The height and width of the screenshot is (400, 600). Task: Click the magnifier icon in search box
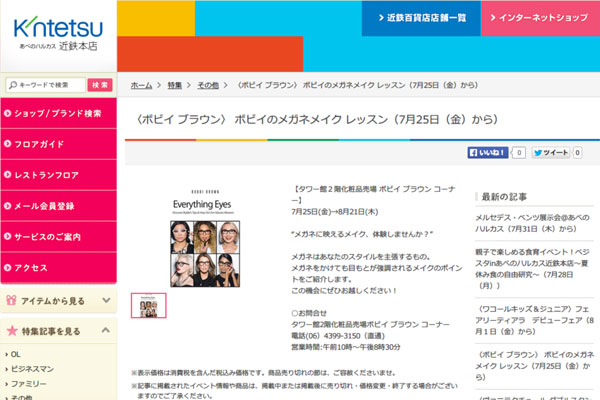[13, 85]
